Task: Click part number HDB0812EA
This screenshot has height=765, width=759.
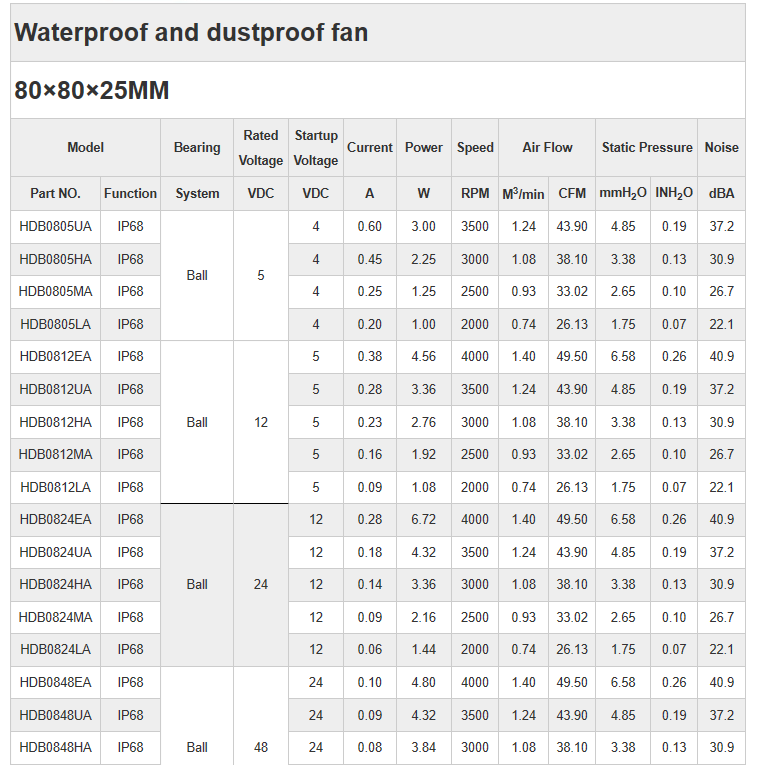Action: pos(55,357)
